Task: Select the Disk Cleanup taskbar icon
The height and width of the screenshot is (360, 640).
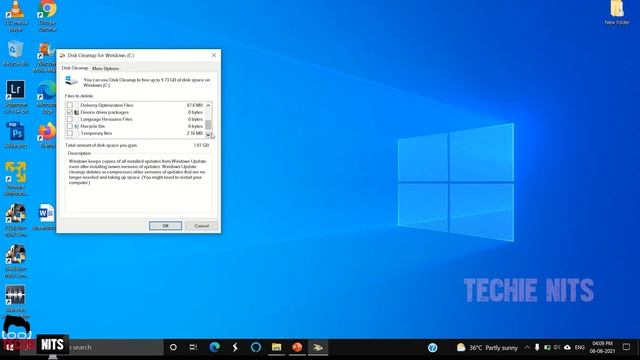Action: pyautogui.click(x=318, y=347)
